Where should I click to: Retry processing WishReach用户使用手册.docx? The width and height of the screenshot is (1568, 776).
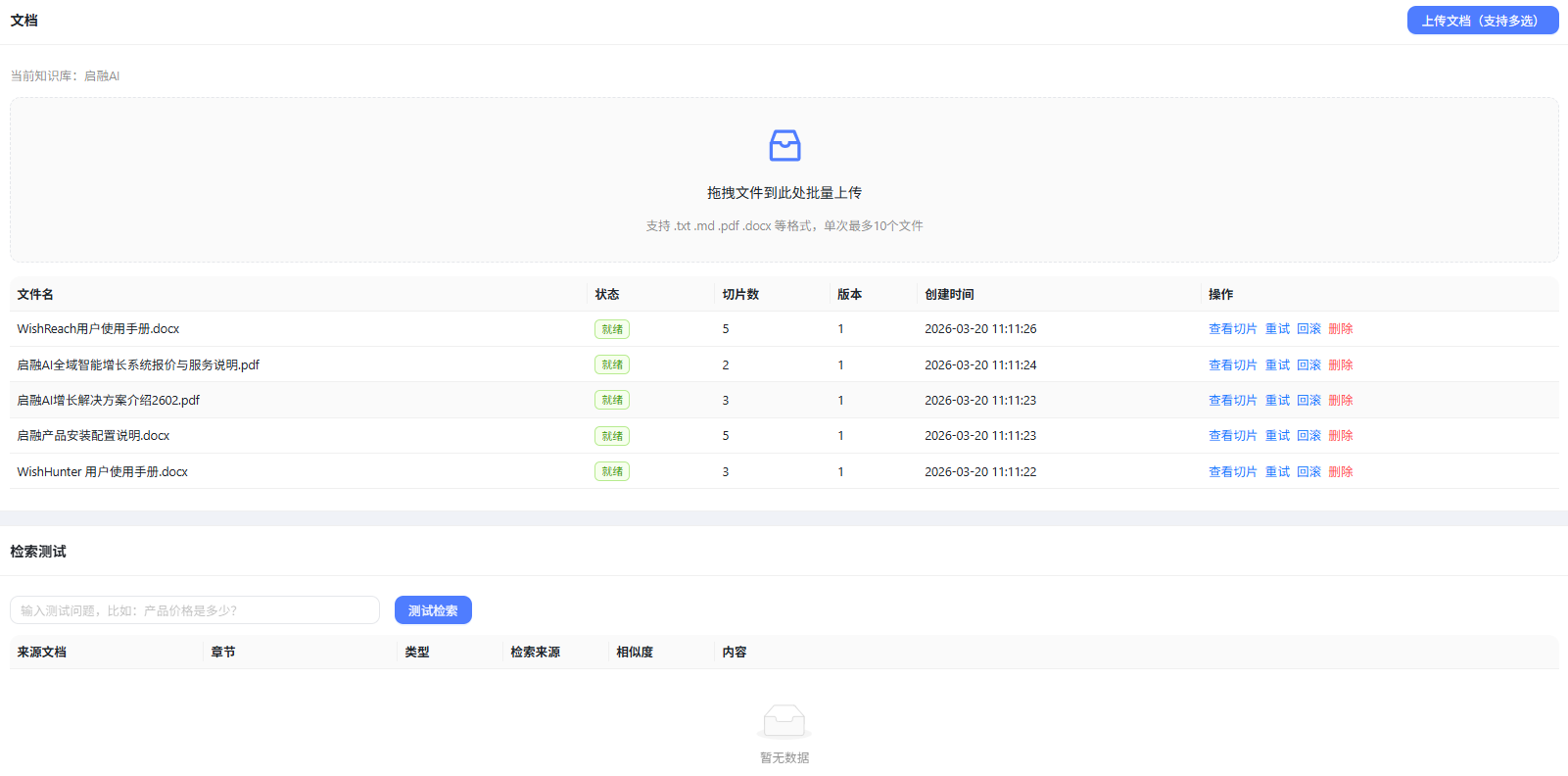coord(1277,329)
